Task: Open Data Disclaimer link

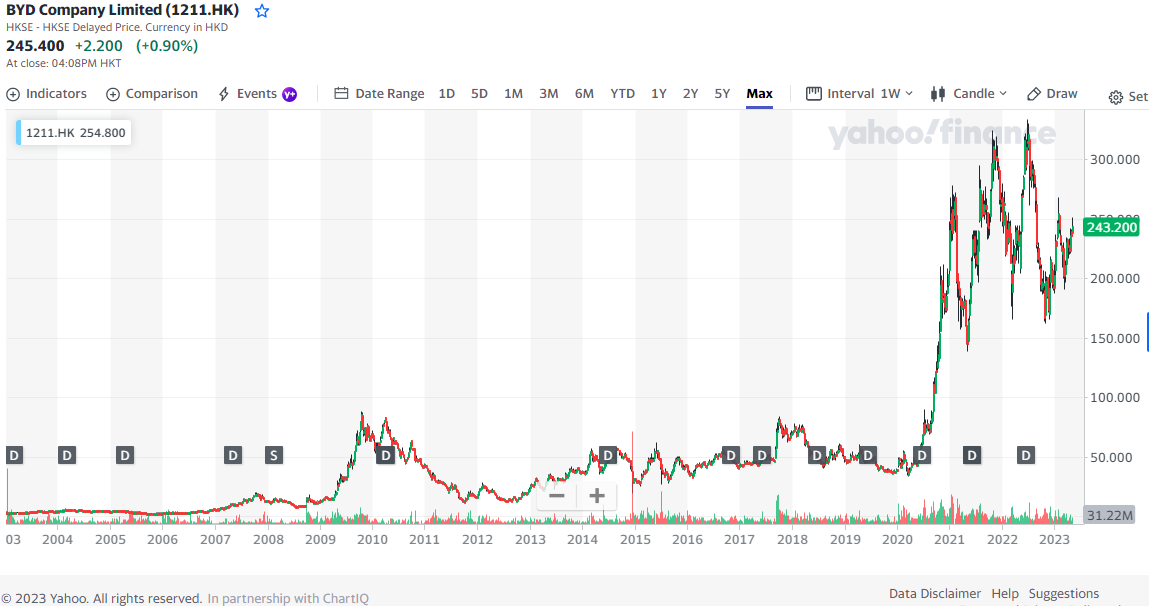Action: pos(934,594)
